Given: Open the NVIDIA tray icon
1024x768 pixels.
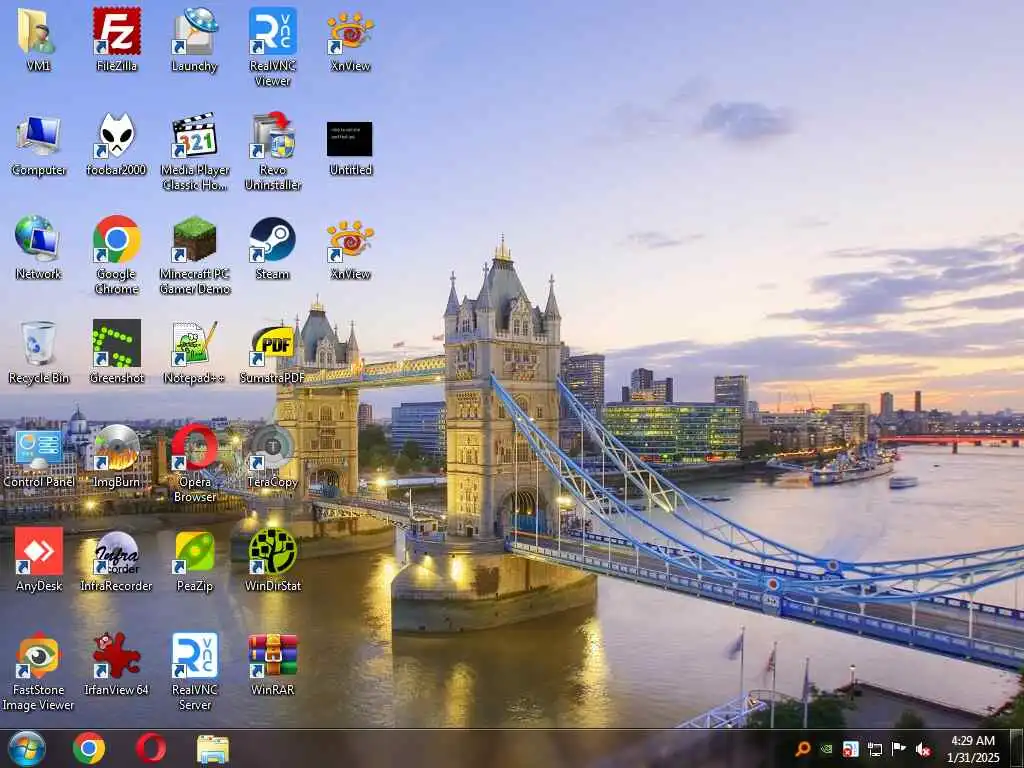Looking at the screenshot, I should (826, 749).
